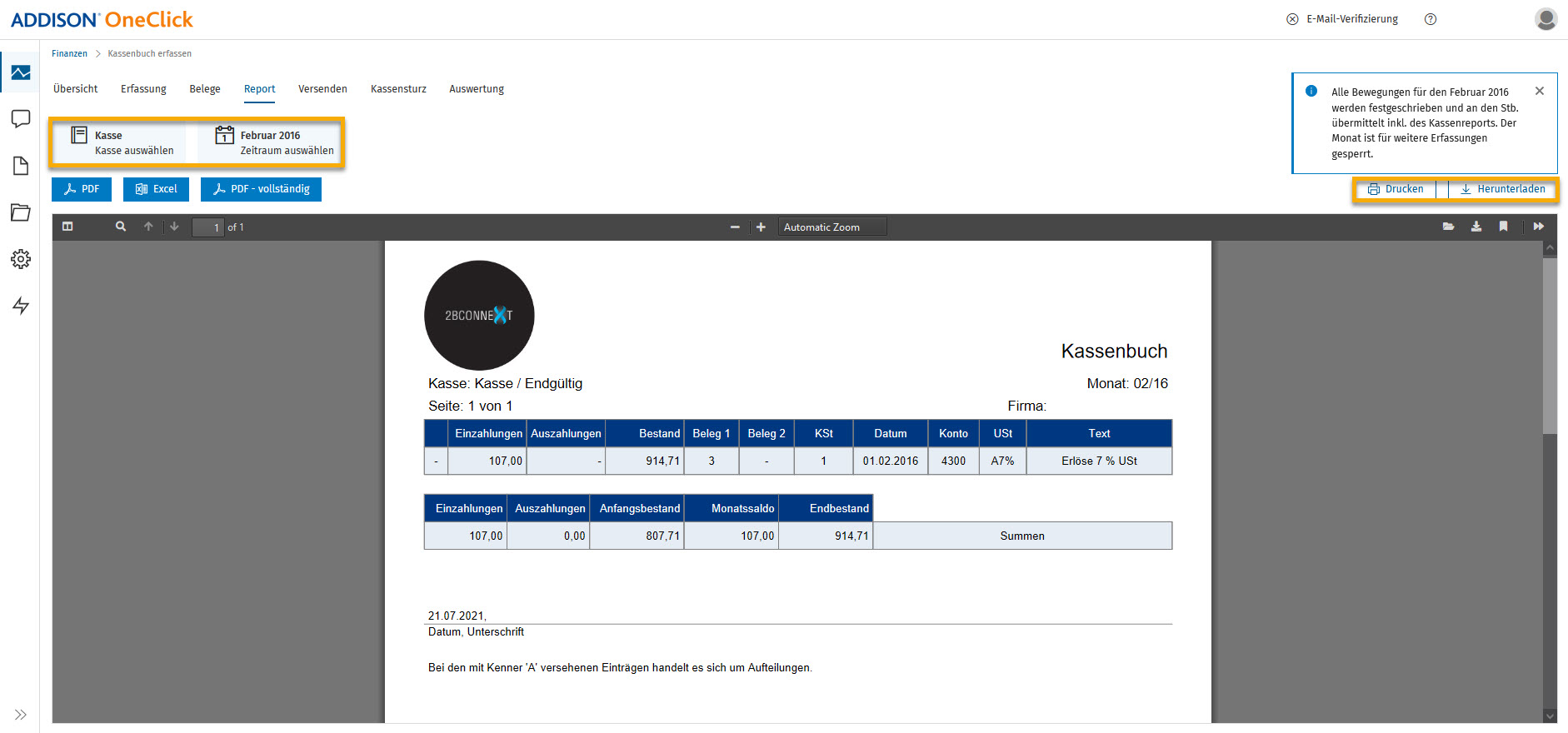Viewport: 1568px width, 733px height.
Task: Click open file icon in PDF toolbar
Action: pyautogui.click(x=1449, y=227)
